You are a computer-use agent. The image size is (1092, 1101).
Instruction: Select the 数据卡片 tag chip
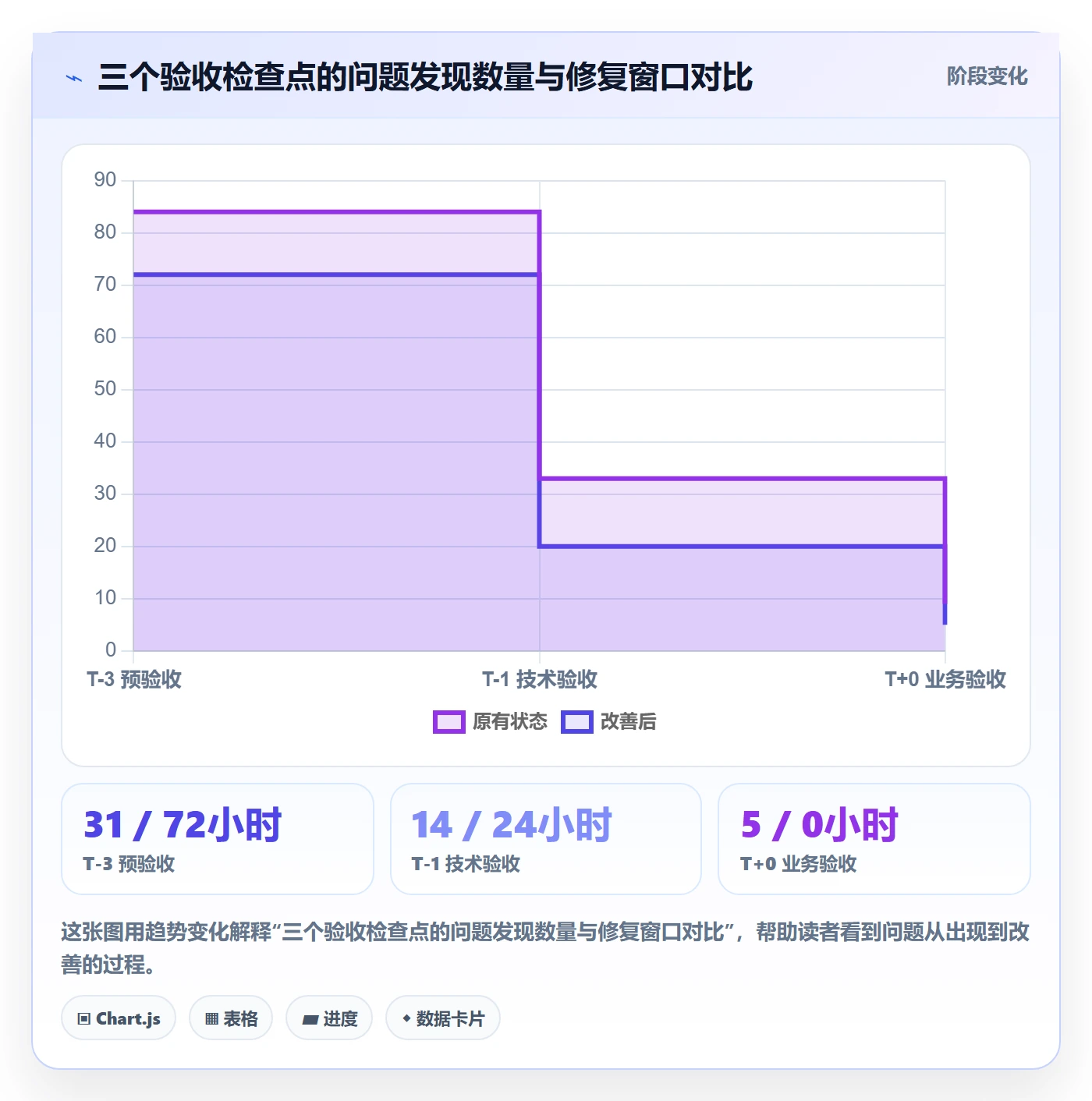click(443, 1018)
